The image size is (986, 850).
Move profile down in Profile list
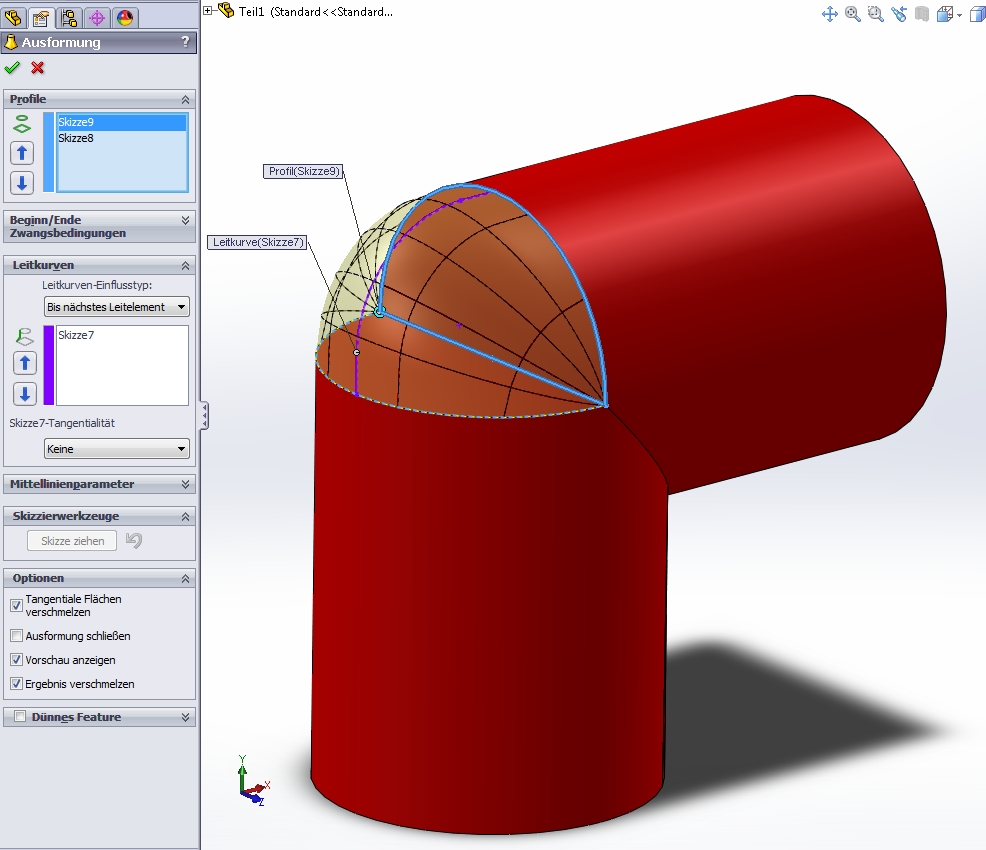pyautogui.click(x=22, y=183)
